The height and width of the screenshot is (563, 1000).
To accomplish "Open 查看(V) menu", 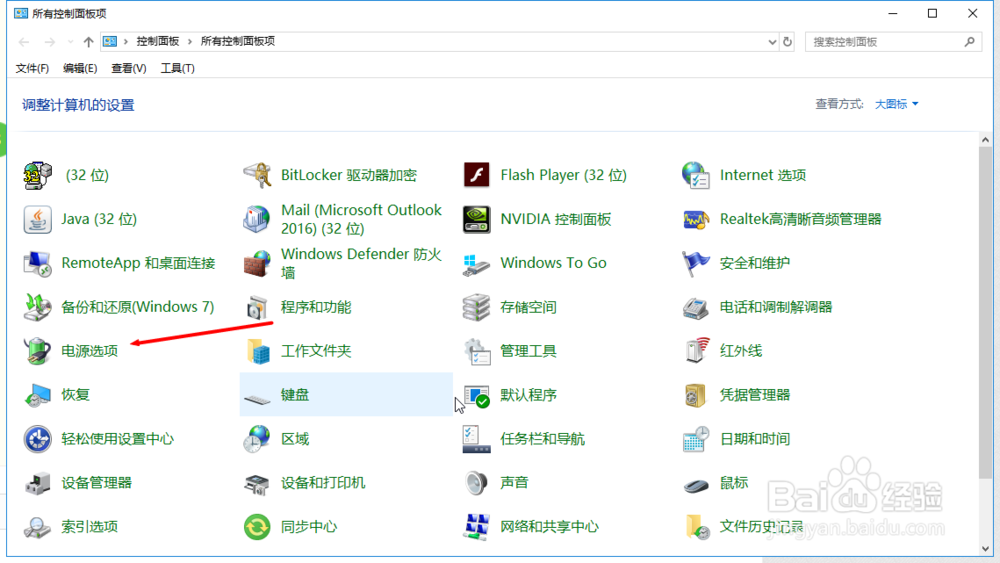I will pos(128,68).
